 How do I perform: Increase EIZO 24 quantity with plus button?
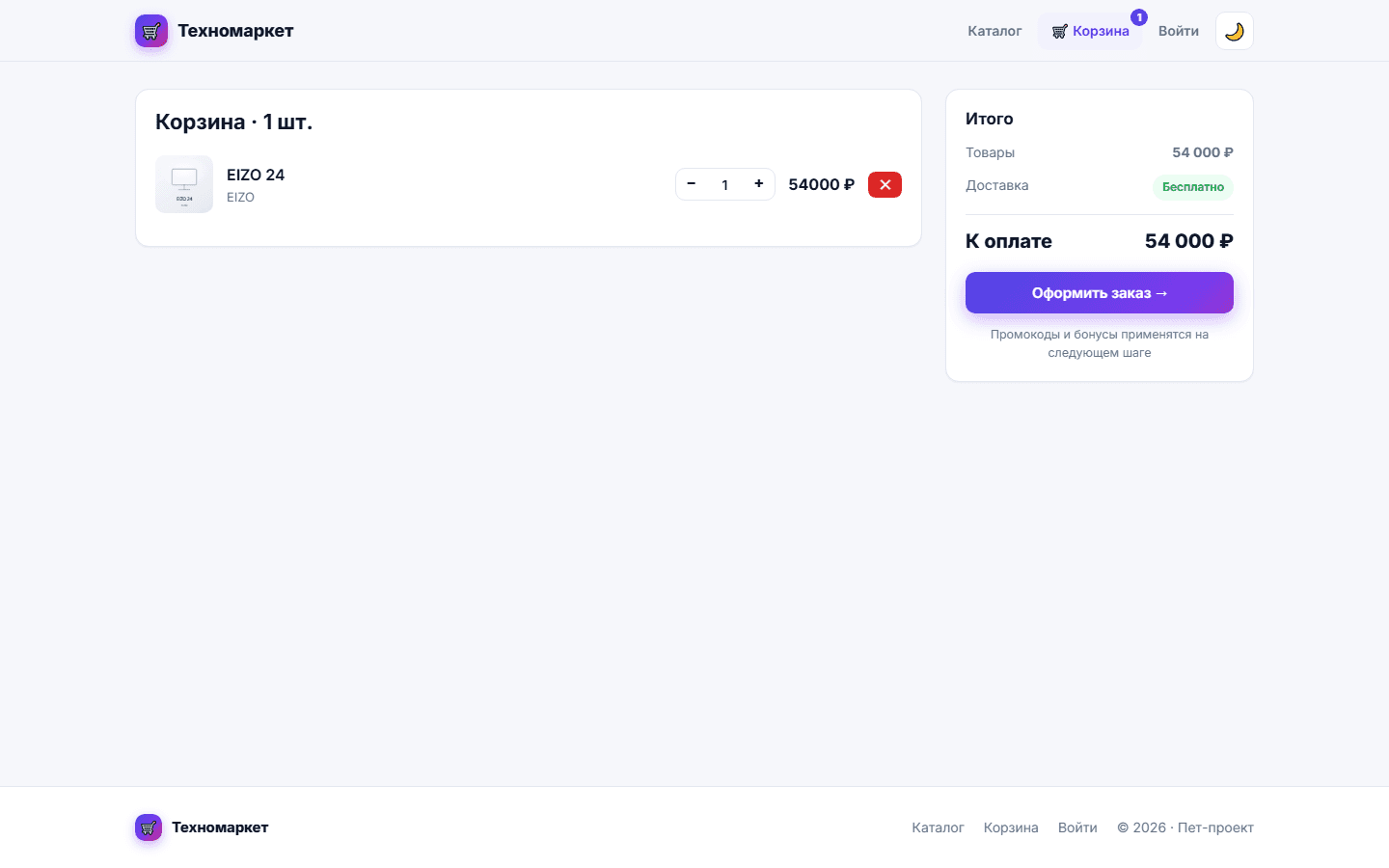[x=759, y=184]
